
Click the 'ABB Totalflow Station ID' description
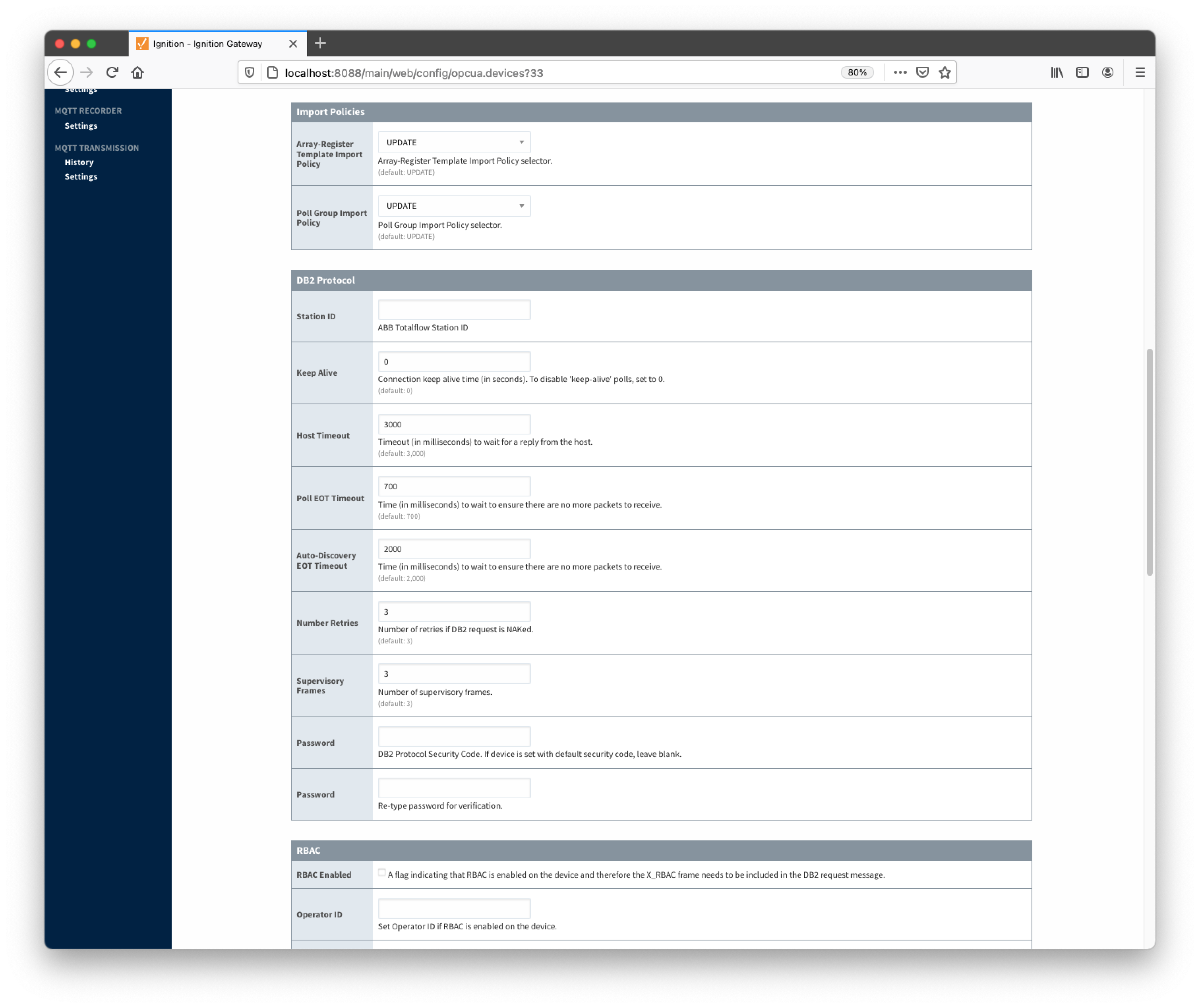(x=423, y=327)
